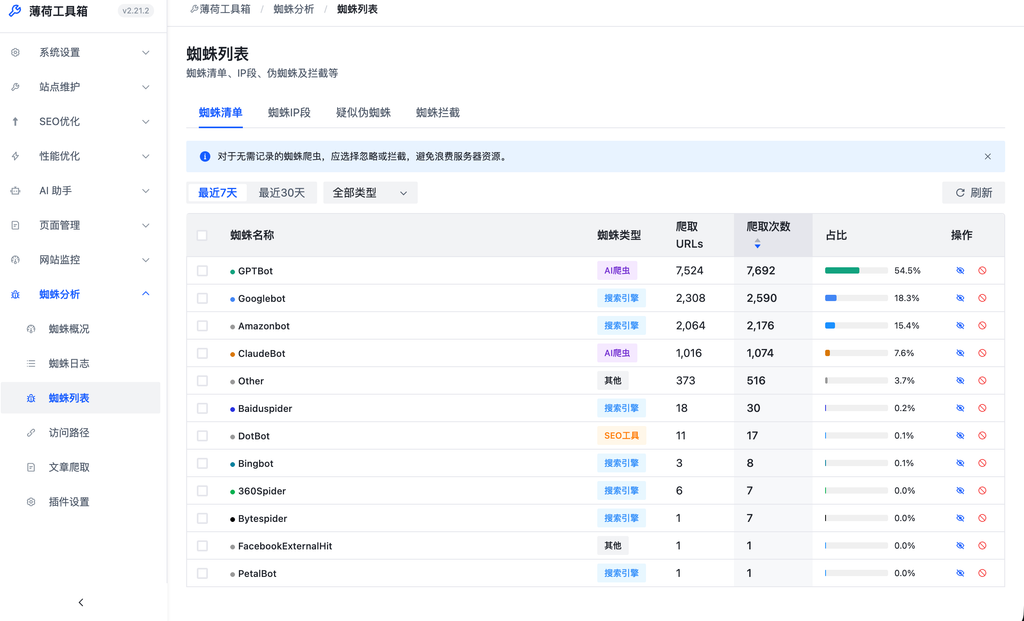Image resolution: width=1024 pixels, height=621 pixels.
Task: Block DotBot using its ban icon
Action: point(982,436)
